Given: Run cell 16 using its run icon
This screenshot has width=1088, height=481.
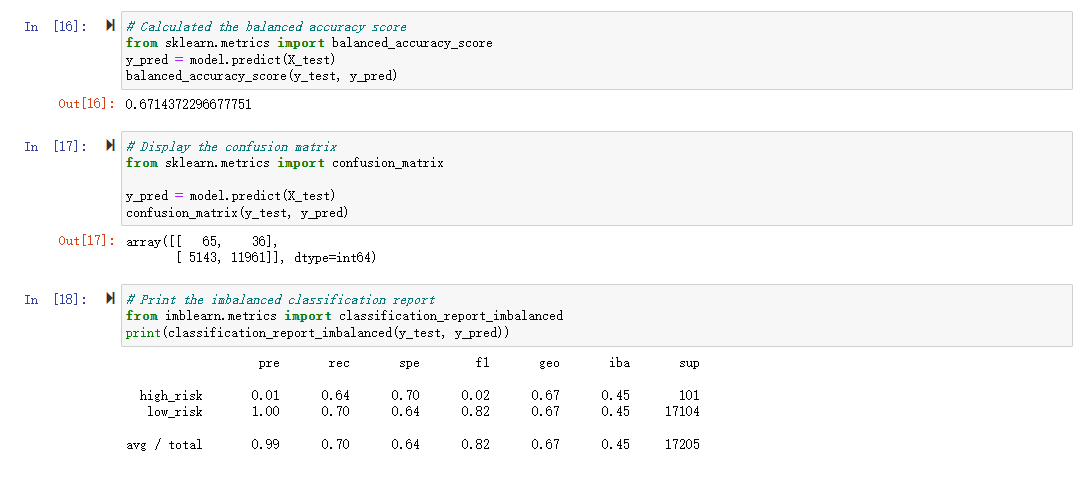Looking at the screenshot, I should tap(110, 26).
